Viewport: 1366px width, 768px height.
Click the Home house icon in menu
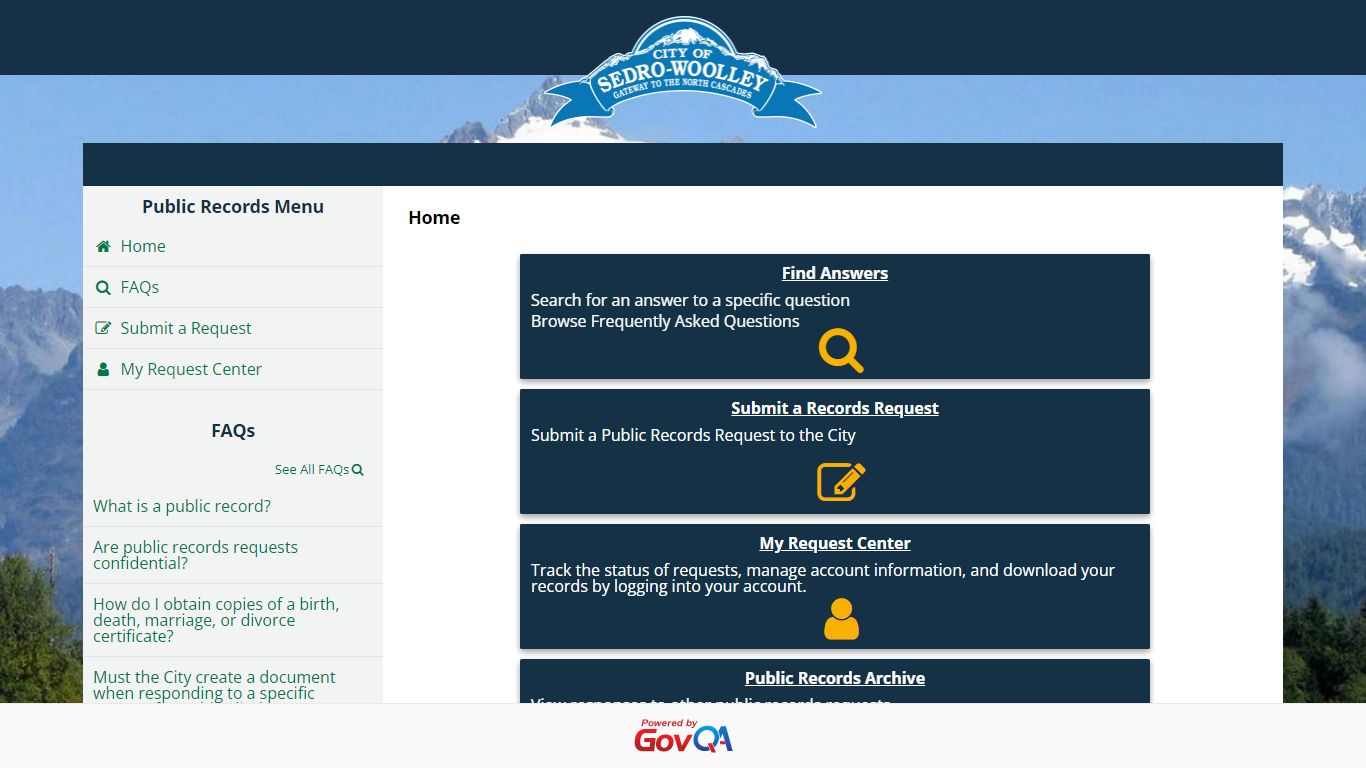[103, 246]
